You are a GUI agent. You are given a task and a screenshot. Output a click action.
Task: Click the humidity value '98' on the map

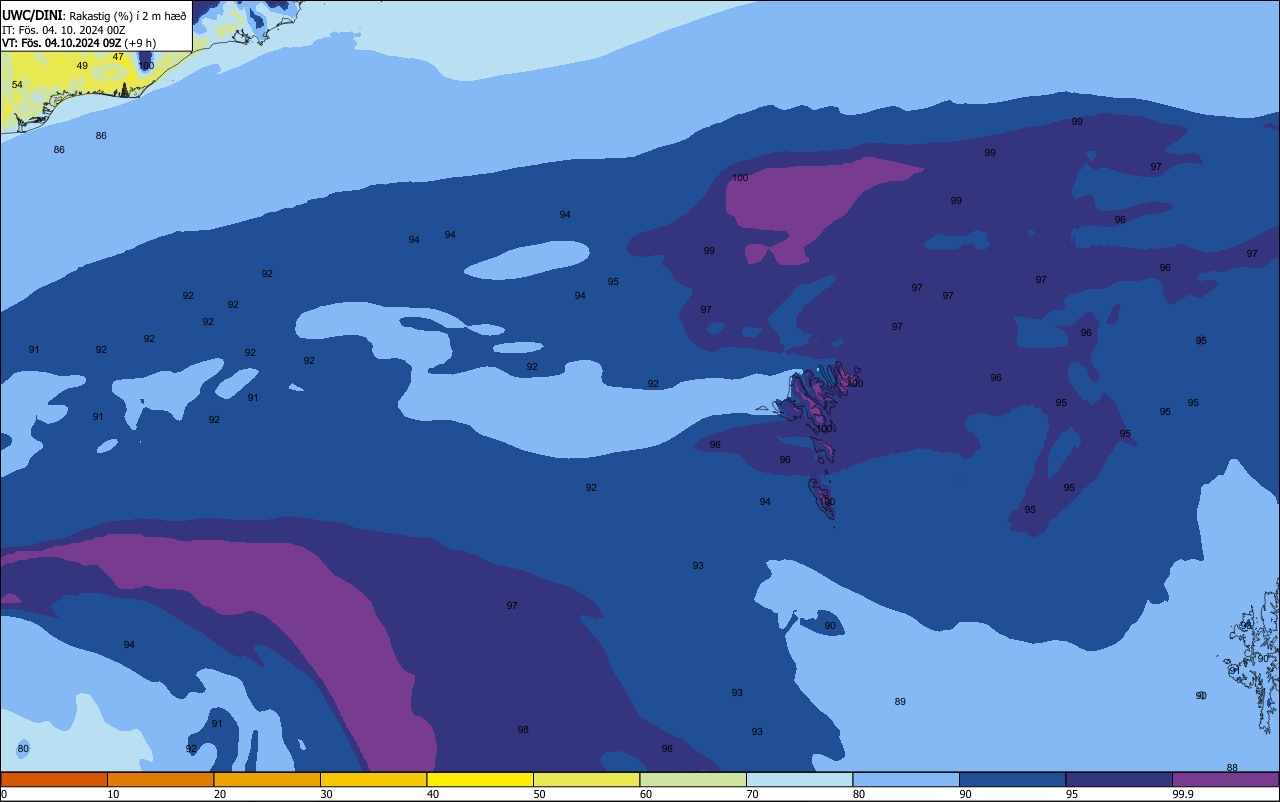click(523, 730)
